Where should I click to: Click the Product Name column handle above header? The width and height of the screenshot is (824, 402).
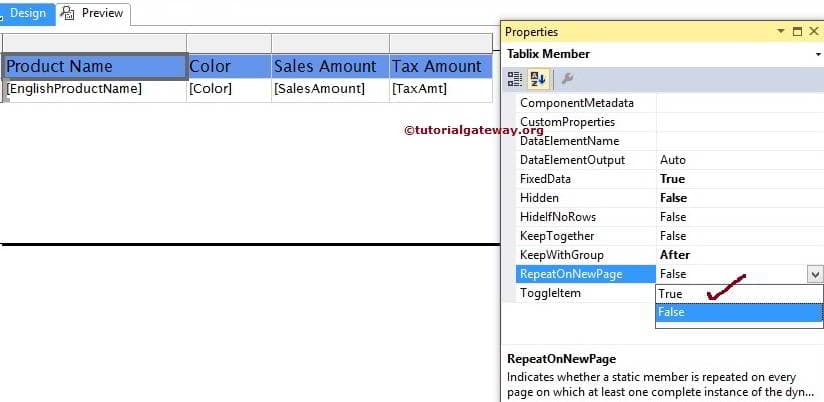(x=95, y=43)
